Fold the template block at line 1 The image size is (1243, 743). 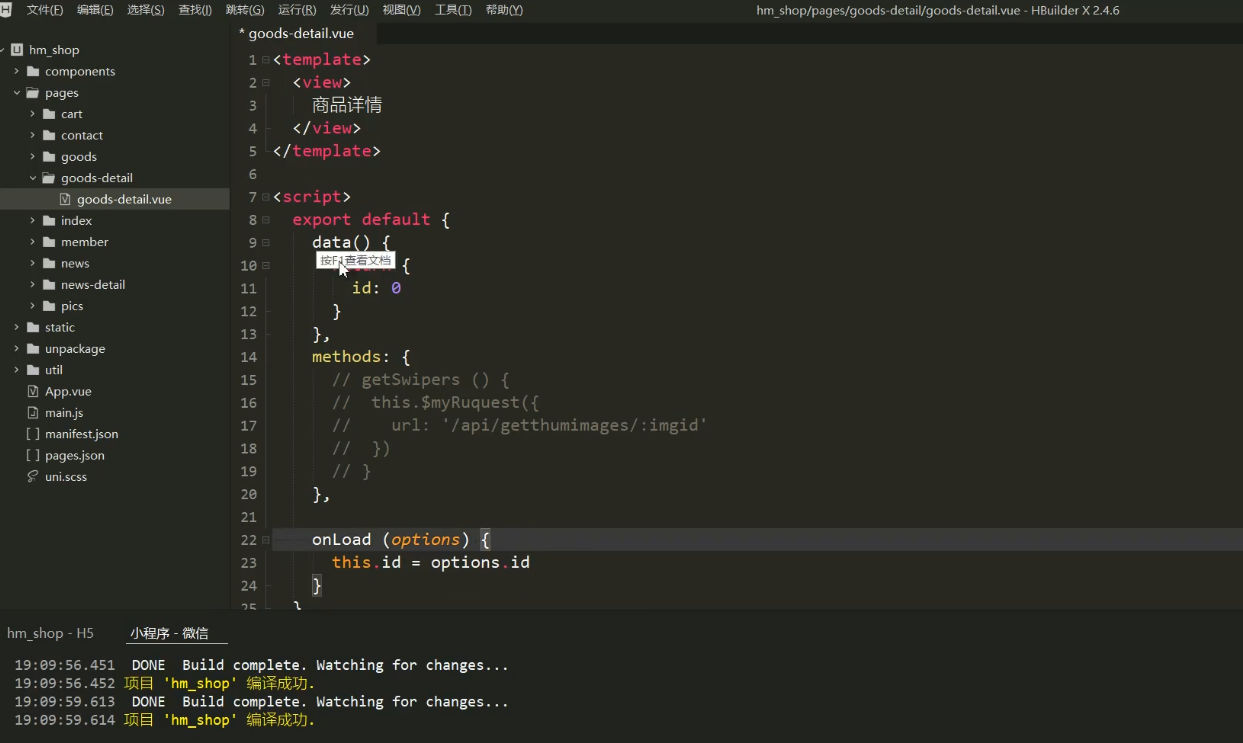click(x=265, y=60)
